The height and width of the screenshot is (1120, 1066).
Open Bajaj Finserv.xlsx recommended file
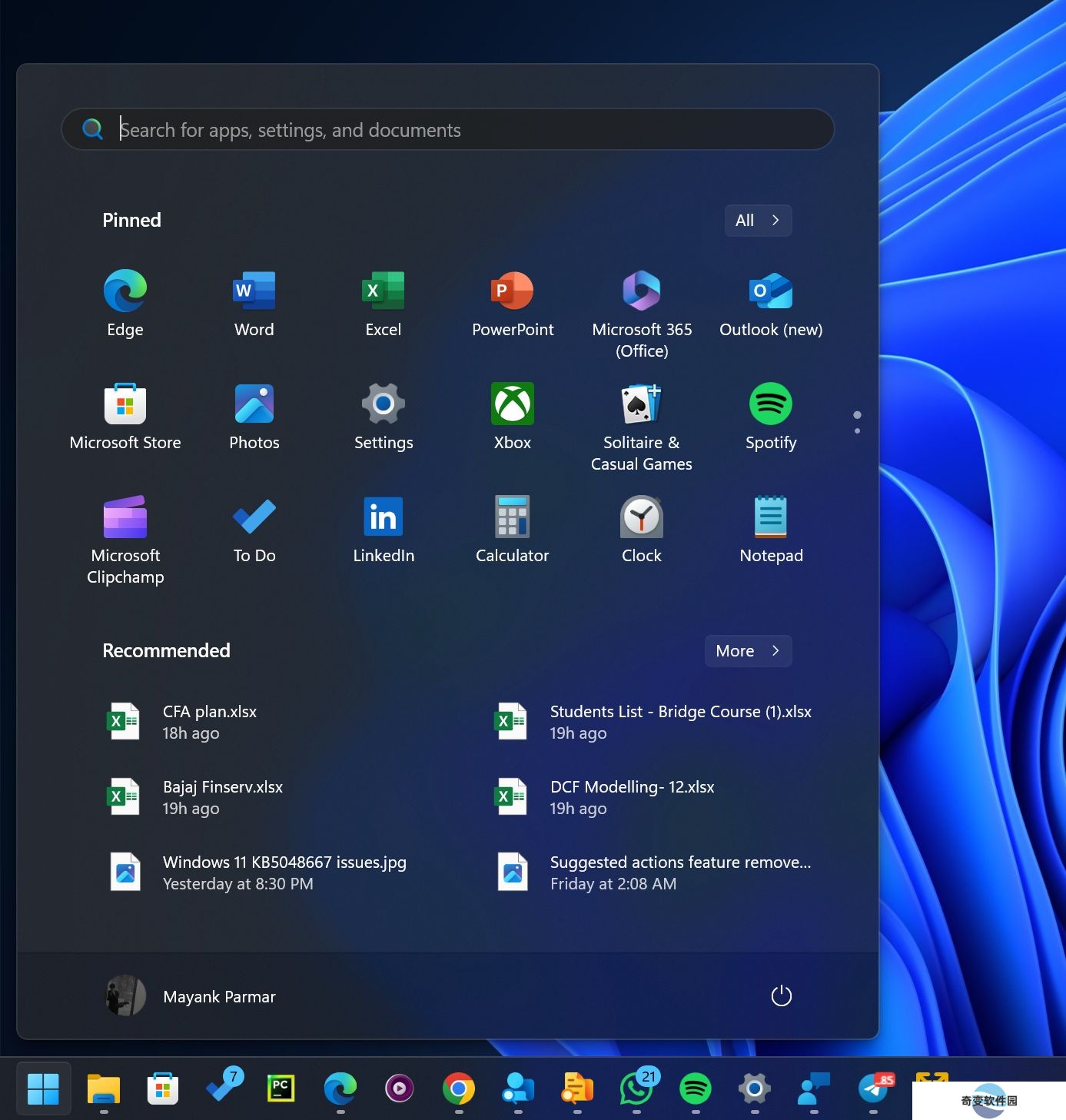(x=254, y=797)
